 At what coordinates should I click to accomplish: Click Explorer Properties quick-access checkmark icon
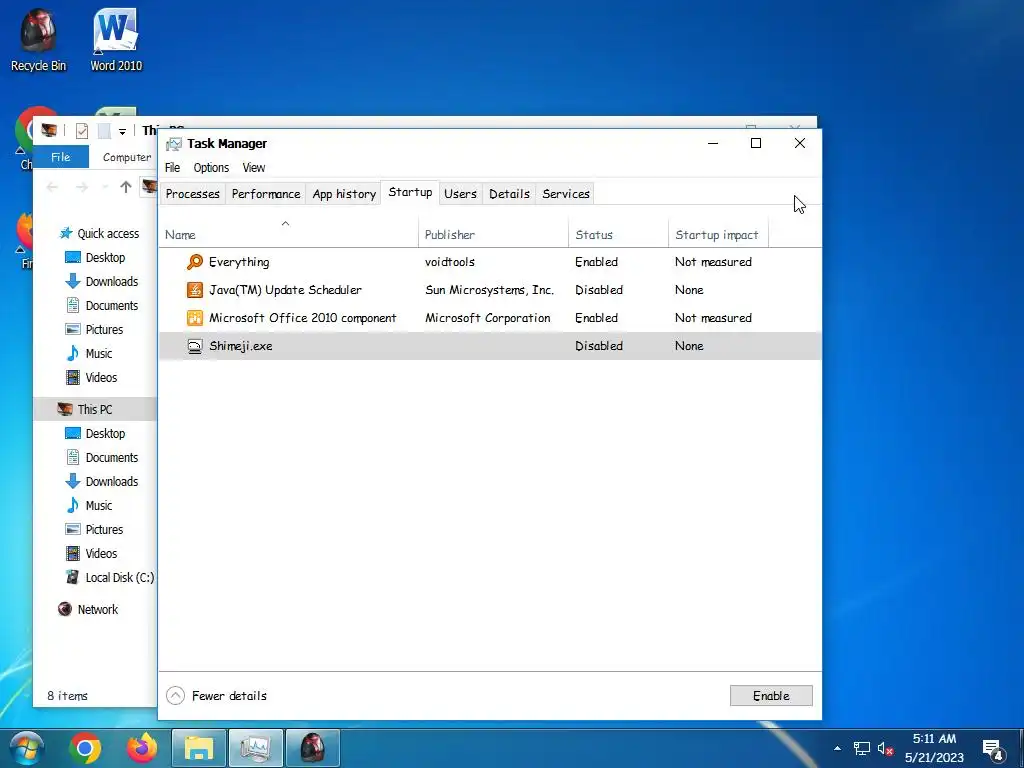click(x=82, y=131)
